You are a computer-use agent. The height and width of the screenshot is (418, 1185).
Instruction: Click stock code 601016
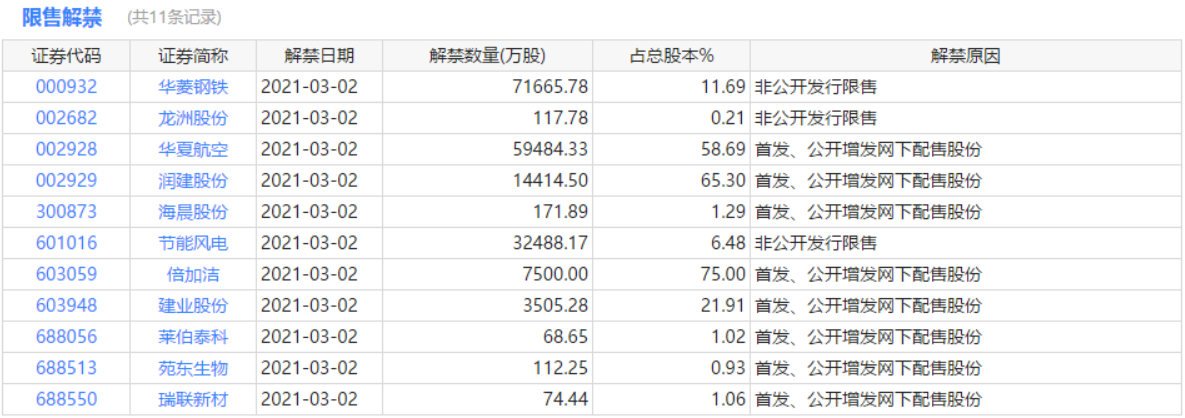[66, 243]
